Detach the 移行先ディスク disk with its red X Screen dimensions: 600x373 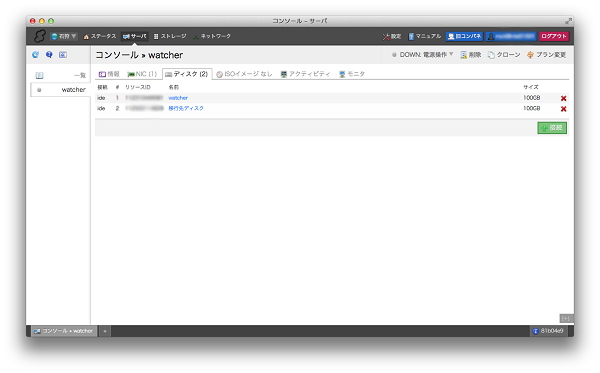[563, 109]
